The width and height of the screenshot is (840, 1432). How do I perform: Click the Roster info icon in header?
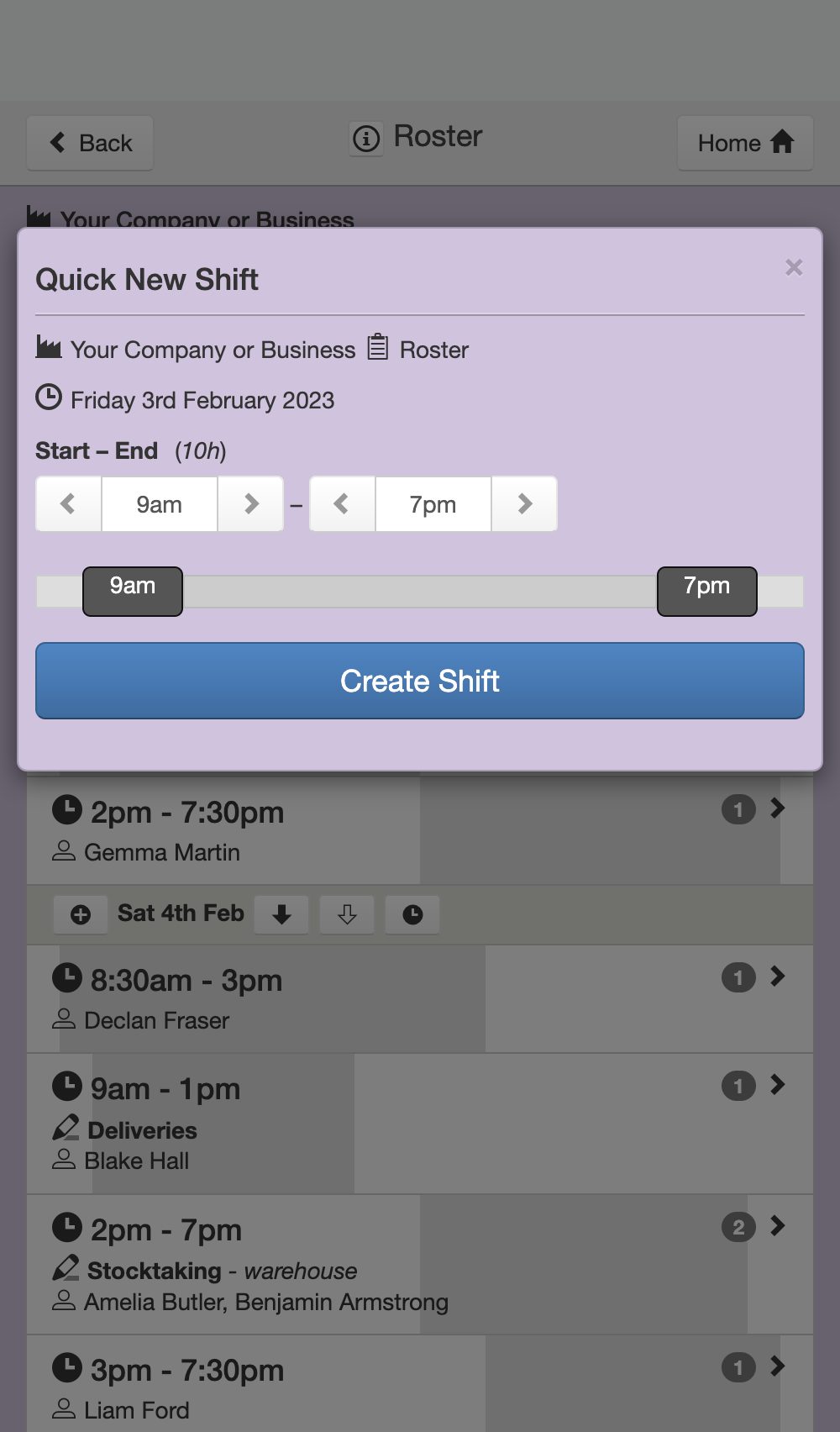point(366,138)
